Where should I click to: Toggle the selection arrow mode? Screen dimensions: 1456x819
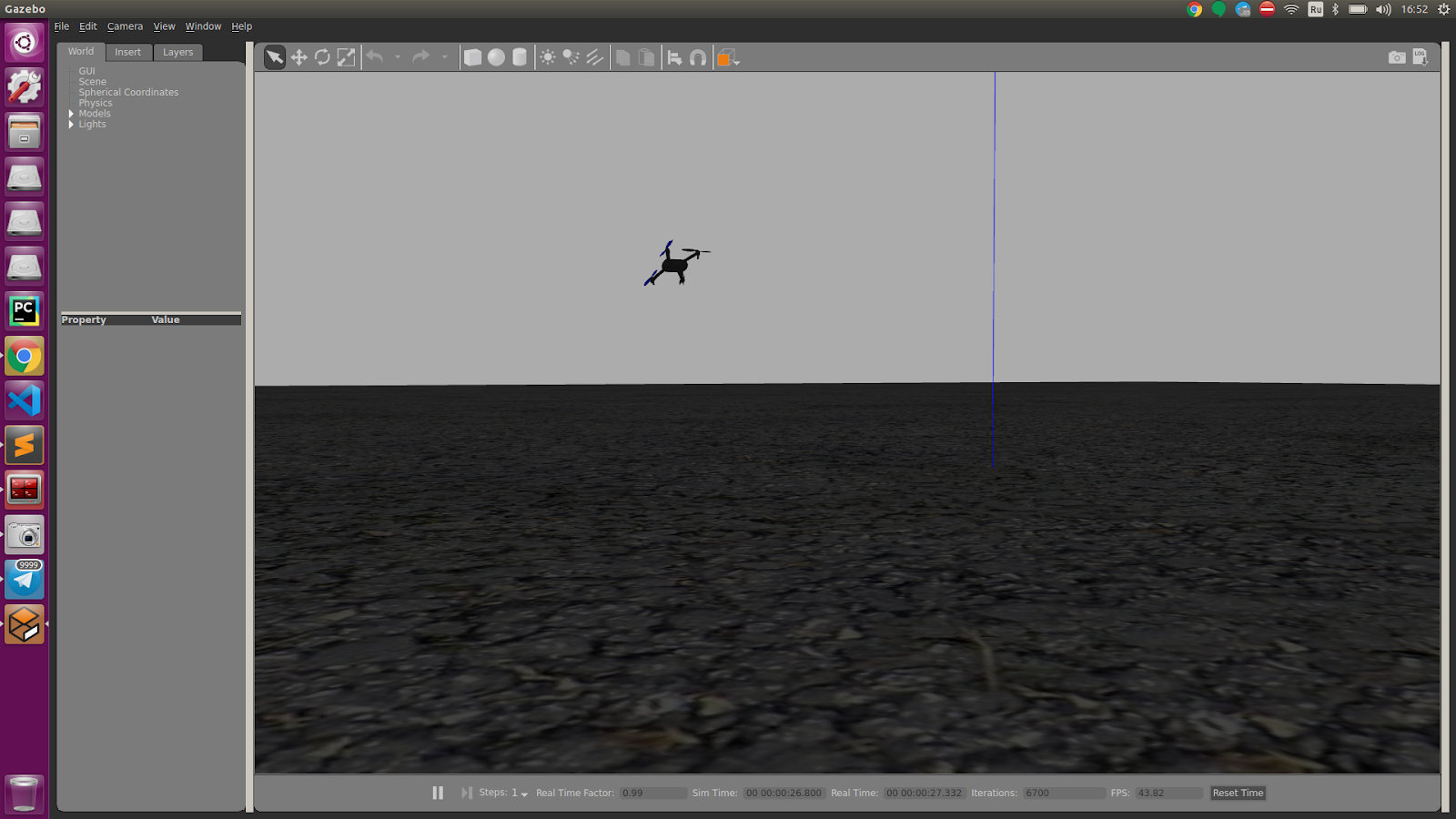pos(274,57)
